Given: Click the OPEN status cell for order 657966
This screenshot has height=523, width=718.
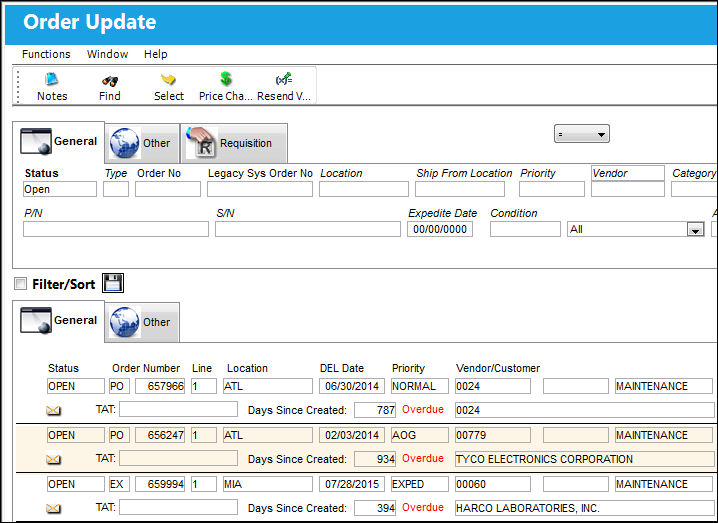Looking at the screenshot, I should (76, 386).
